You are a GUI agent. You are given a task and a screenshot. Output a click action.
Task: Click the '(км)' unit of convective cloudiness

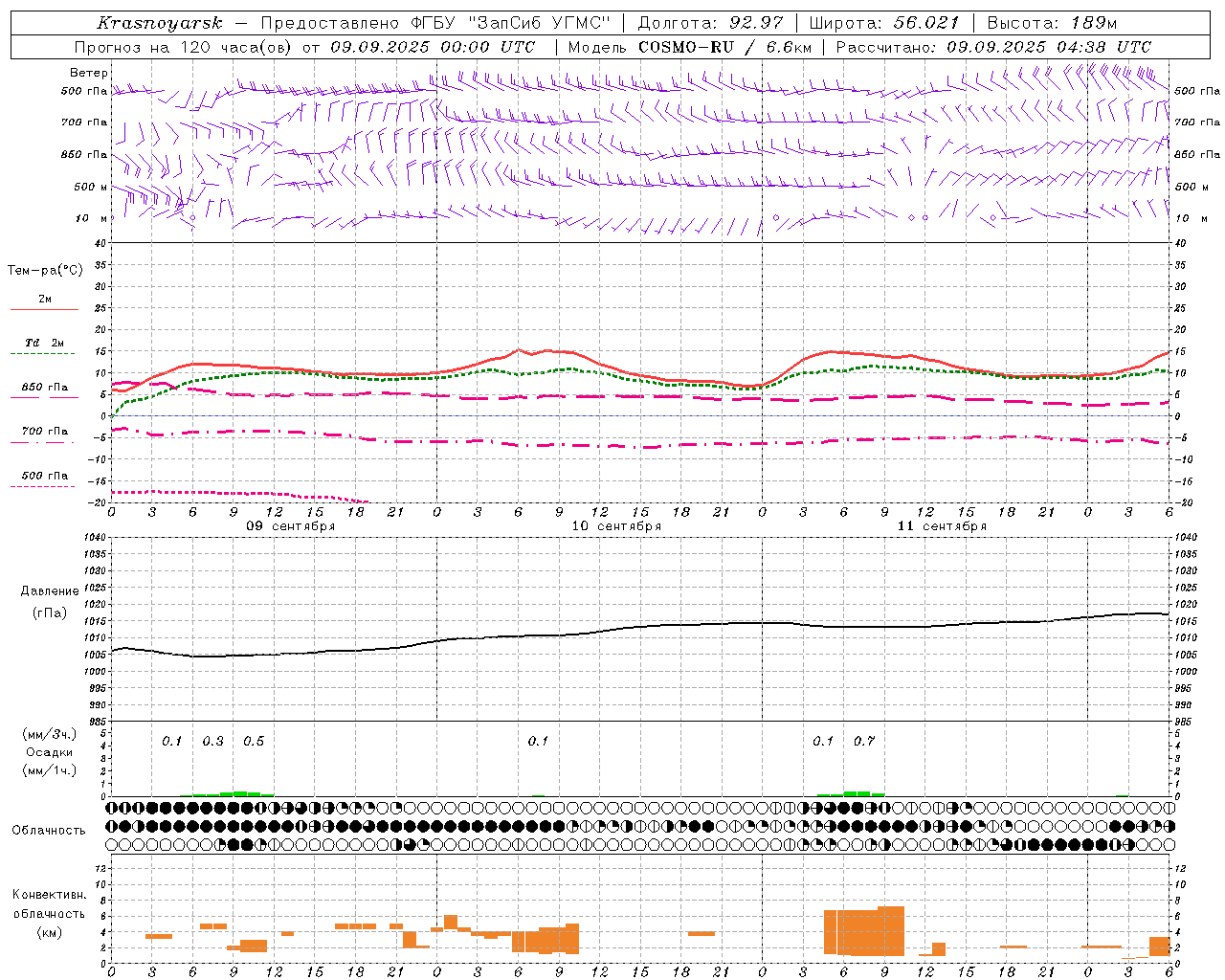49,932
